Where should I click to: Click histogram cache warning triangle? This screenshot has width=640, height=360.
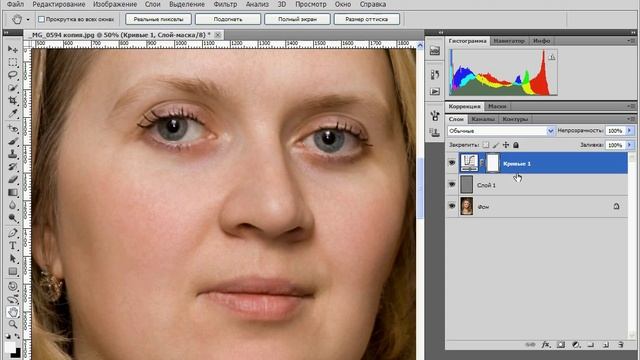point(552,57)
